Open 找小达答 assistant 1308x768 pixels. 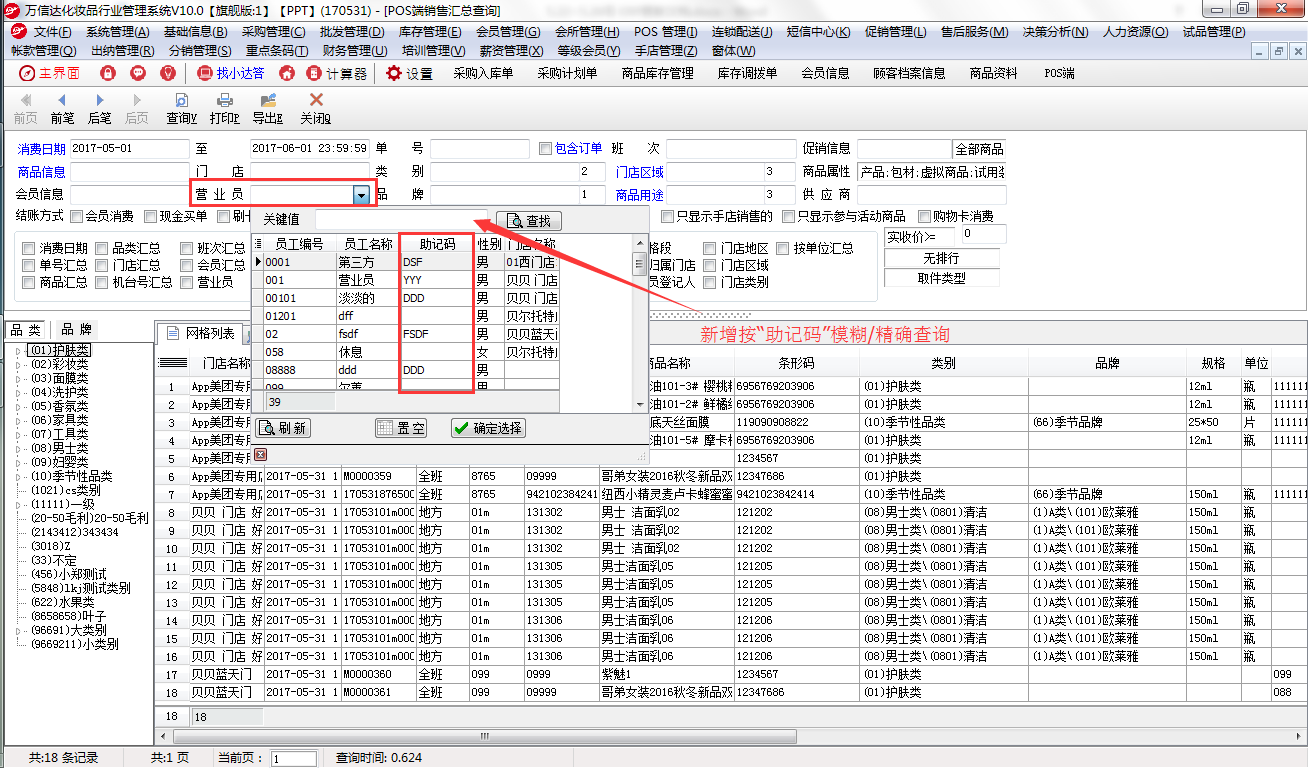coord(230,73)
